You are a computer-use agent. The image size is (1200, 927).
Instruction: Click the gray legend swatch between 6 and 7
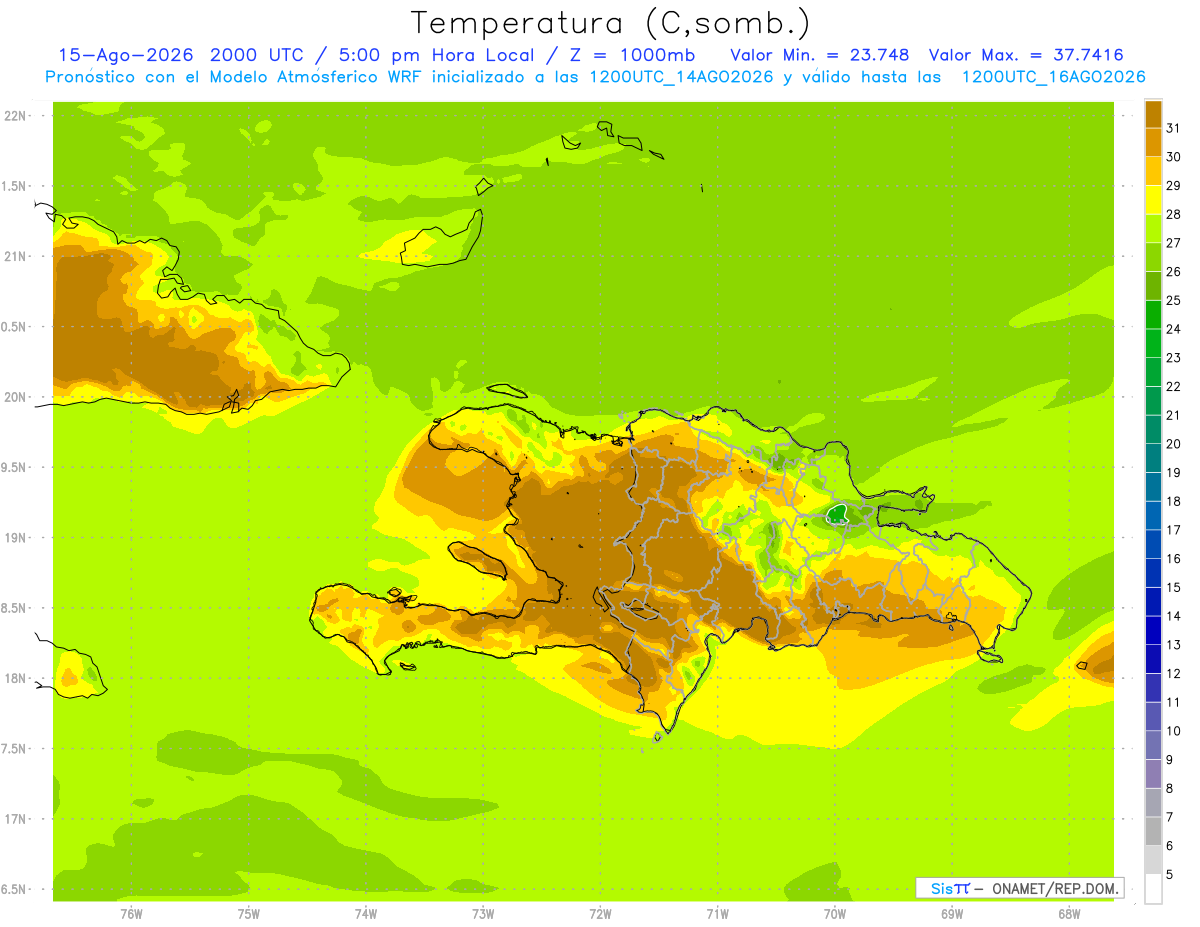(1153, 831)
